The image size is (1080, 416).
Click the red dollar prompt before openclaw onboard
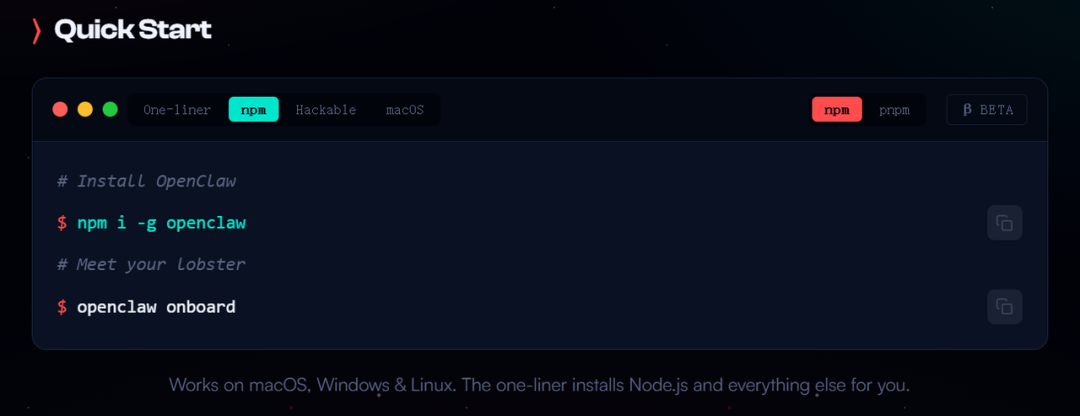[62, 307]
